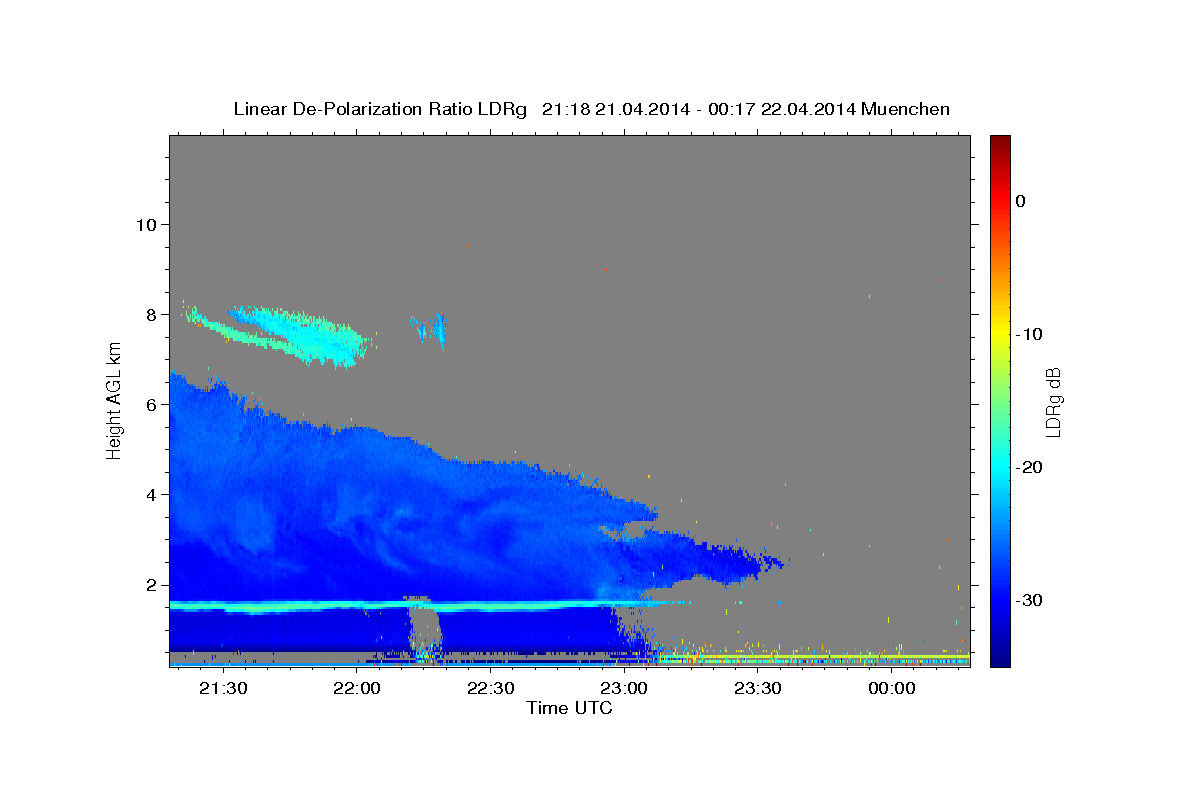Screen dimensions: 1200x800
Task: Click the height tick label 8
Action: pyautogui.click(x=153, y=314)
